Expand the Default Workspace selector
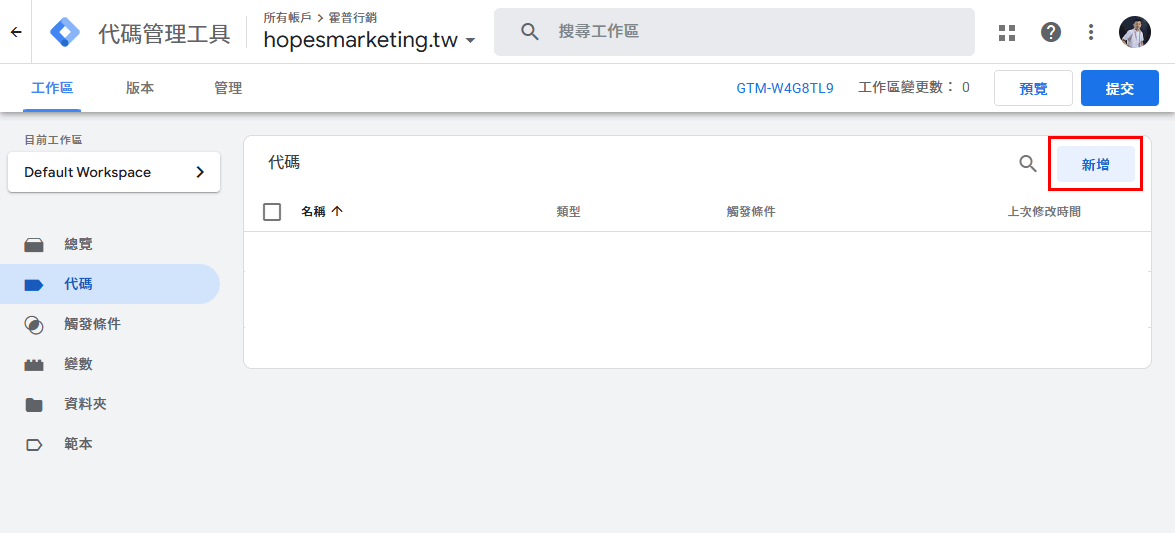 (x=114, y=172)
